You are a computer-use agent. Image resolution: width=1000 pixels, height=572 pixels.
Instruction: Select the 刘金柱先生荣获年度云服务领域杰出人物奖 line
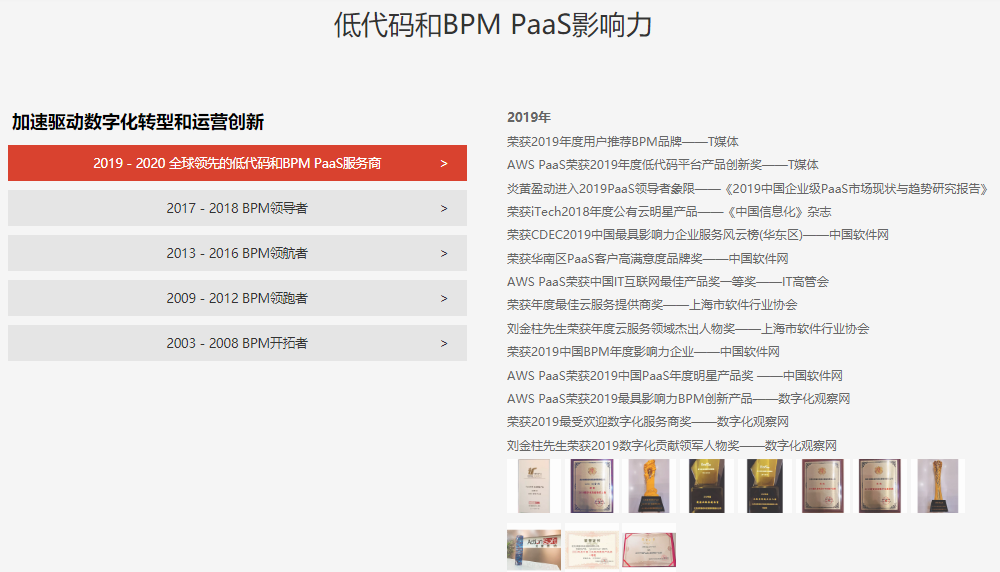tap(688, 328)
